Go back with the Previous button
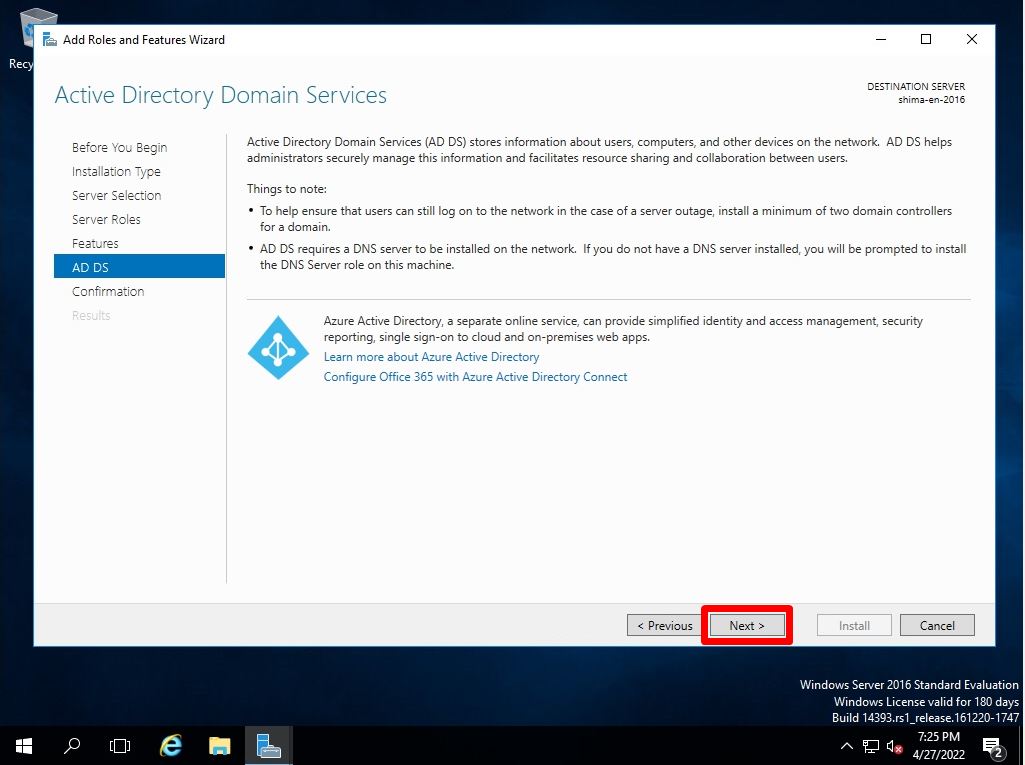The height and width of the screenshot is (765, 1025). (x=664, y=625)
